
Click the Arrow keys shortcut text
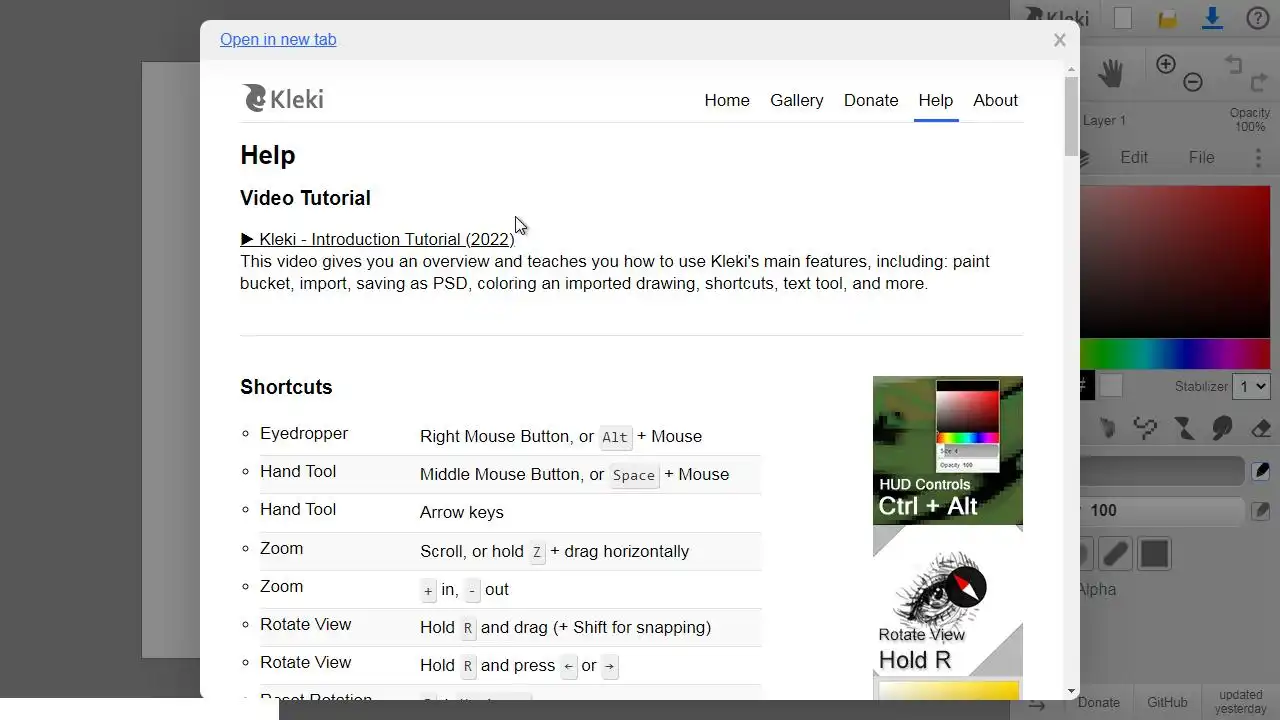click(x=462, y=512)
